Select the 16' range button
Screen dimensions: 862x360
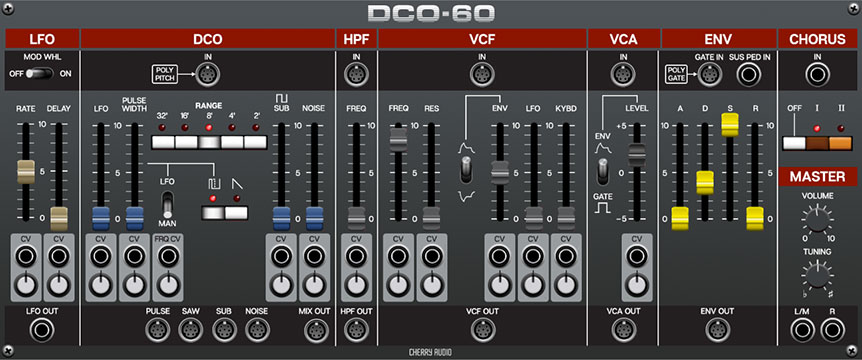click(x=186, y=142)
